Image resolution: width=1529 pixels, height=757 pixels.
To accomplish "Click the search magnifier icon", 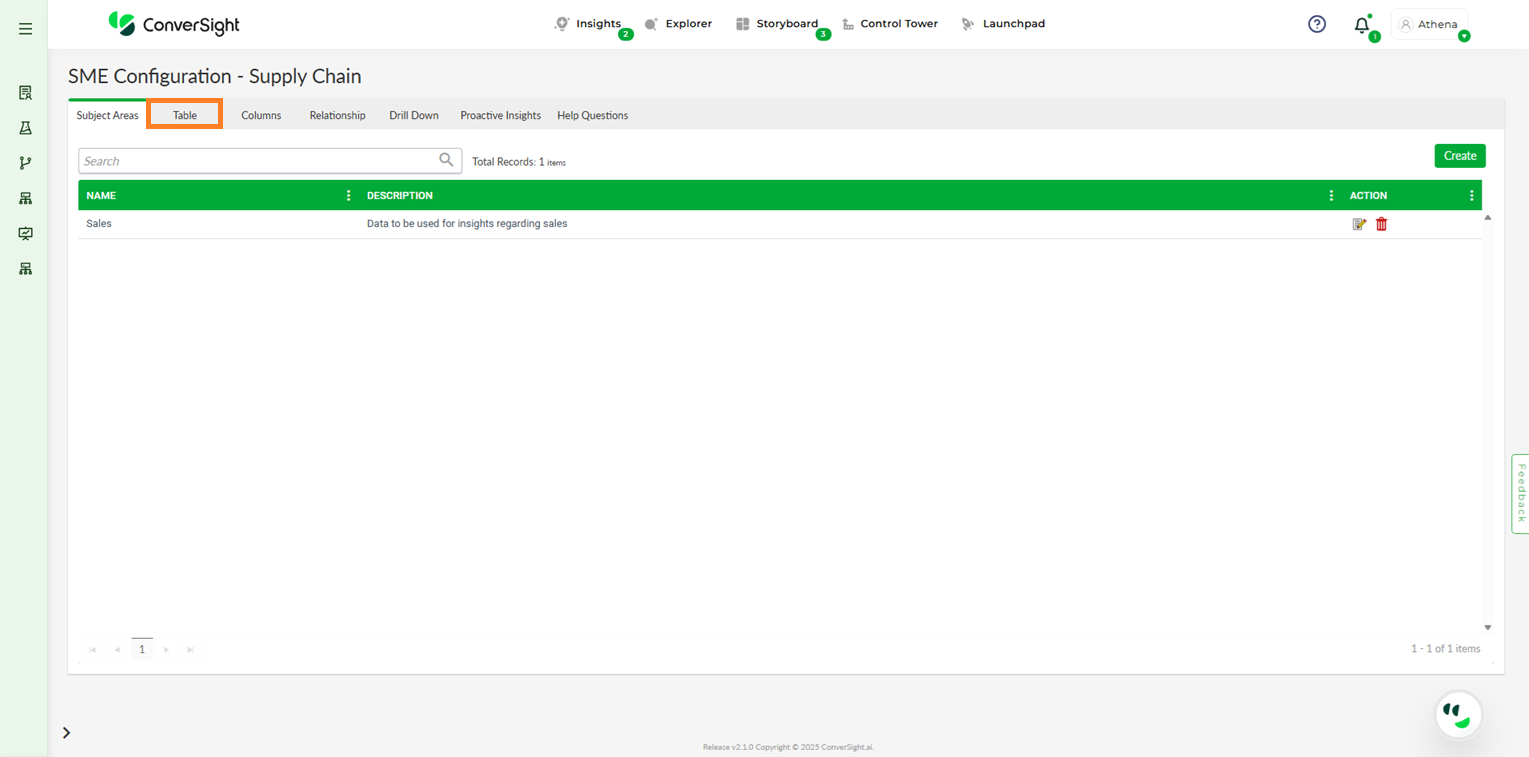I will (446, 160).
